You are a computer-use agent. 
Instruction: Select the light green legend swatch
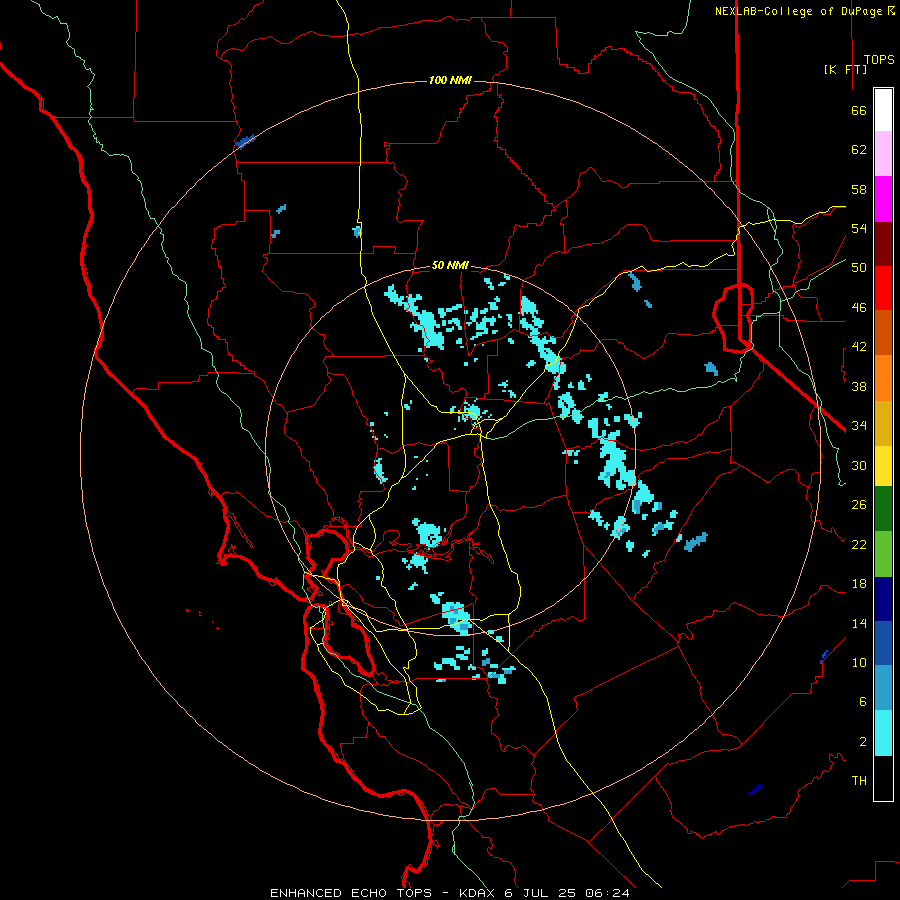point(883,554)
